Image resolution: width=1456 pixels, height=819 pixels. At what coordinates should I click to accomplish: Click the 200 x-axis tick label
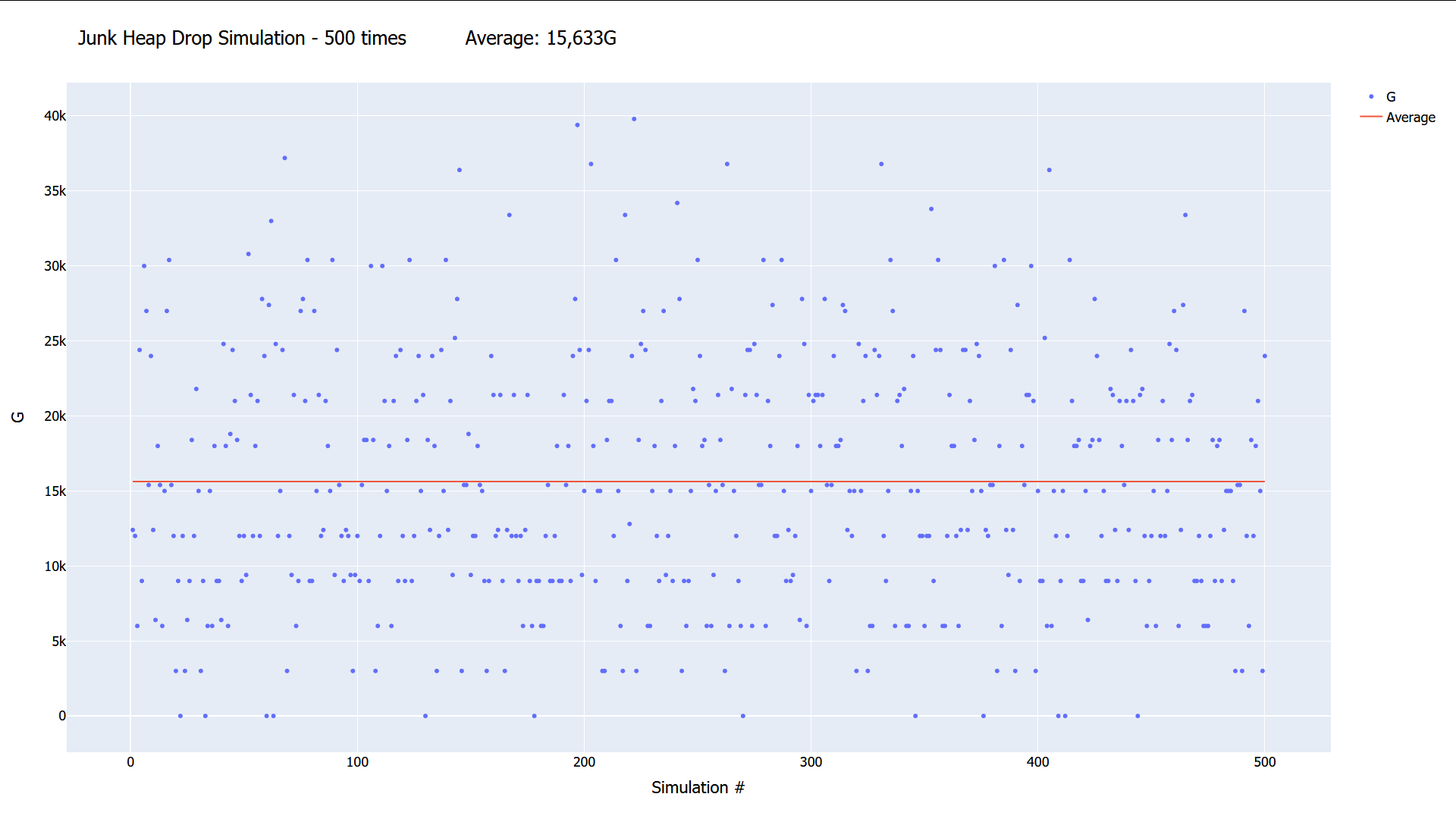click(x=584, y=762)
